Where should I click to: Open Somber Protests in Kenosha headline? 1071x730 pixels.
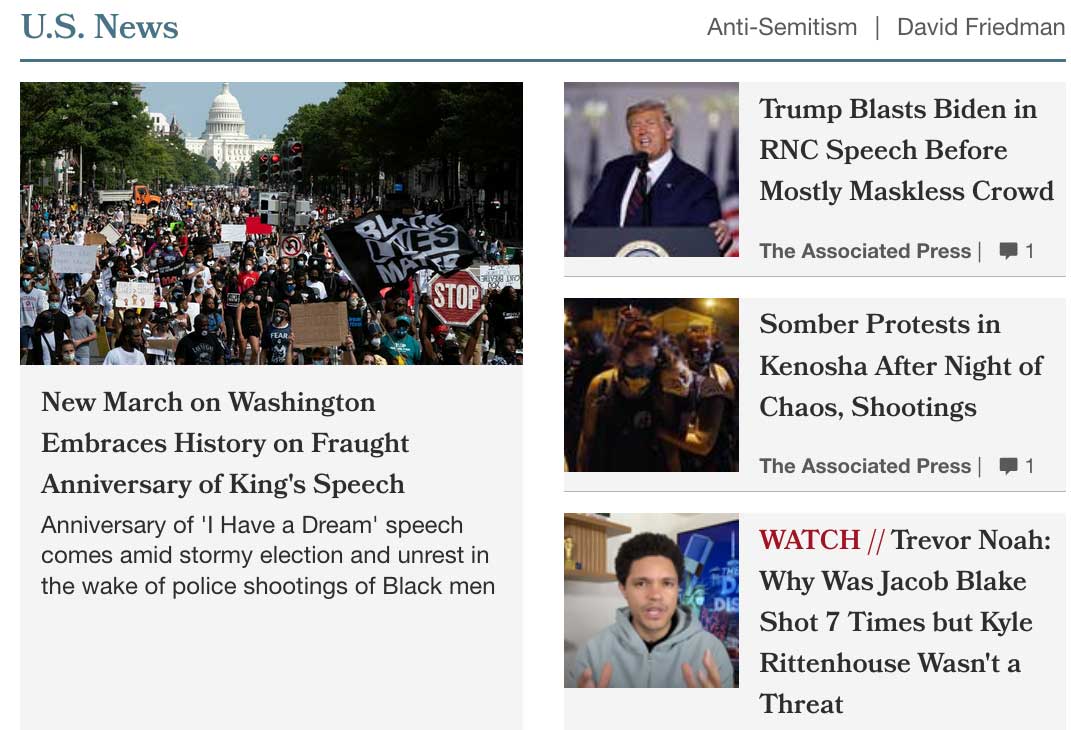900,365
